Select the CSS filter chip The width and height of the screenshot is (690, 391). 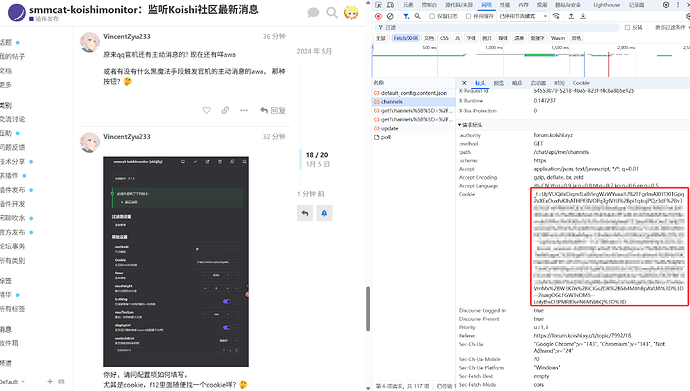(x=444, y=38)
